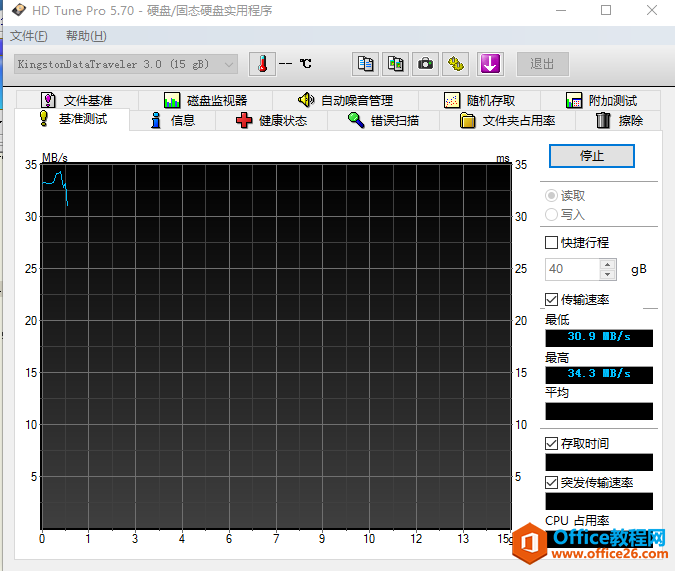Open the 健康状态 tab
The height and width of the screenshot is (571, 675).
[272, 120]
